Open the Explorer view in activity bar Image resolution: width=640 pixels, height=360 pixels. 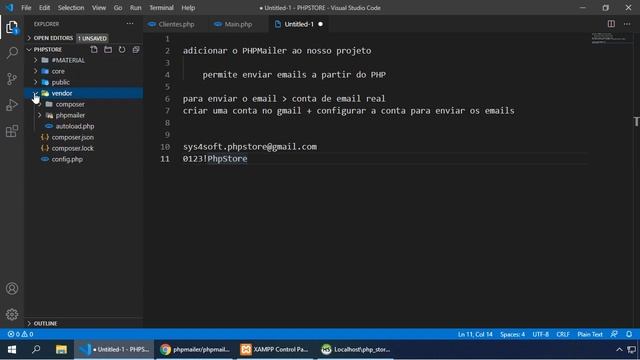(12, 27)
